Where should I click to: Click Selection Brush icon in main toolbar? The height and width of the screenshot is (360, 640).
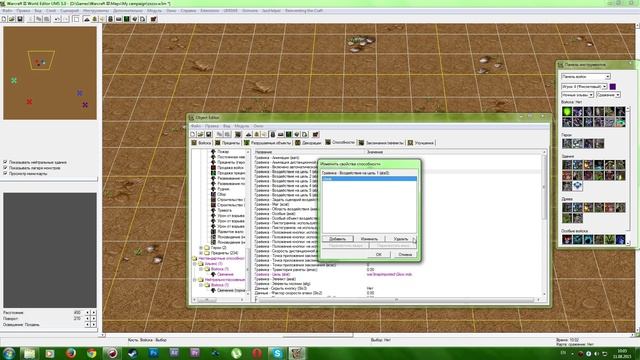76,19
